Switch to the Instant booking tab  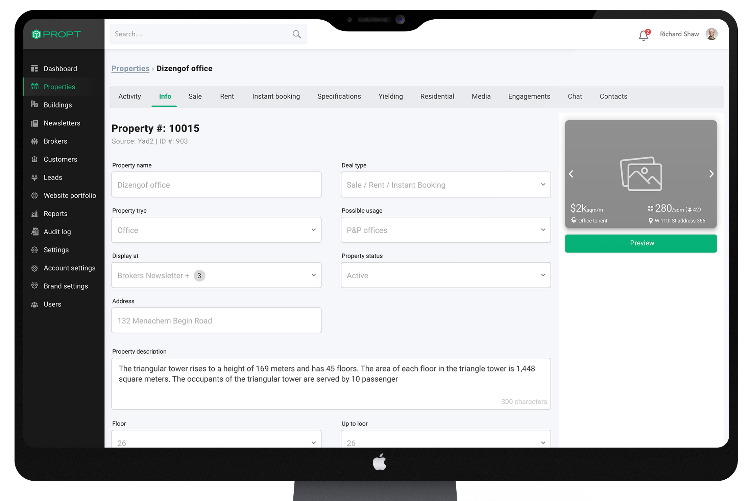276,96
